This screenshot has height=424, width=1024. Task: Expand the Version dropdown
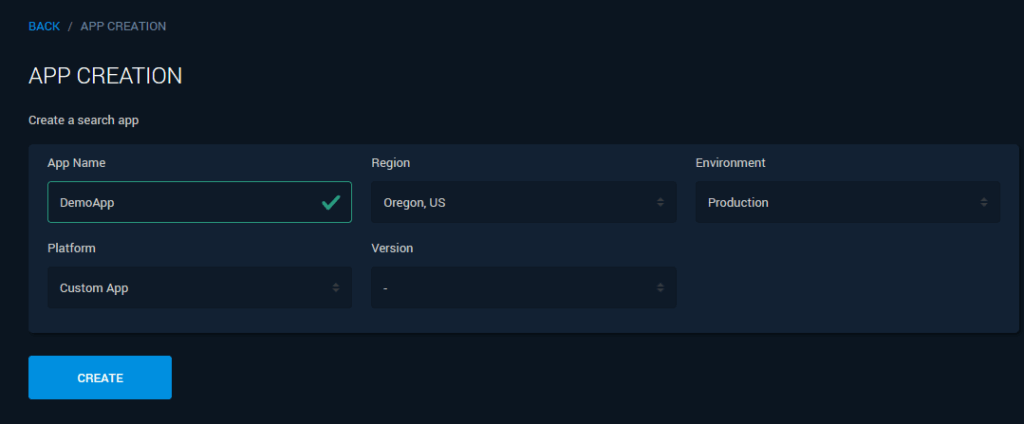(510, 288)
